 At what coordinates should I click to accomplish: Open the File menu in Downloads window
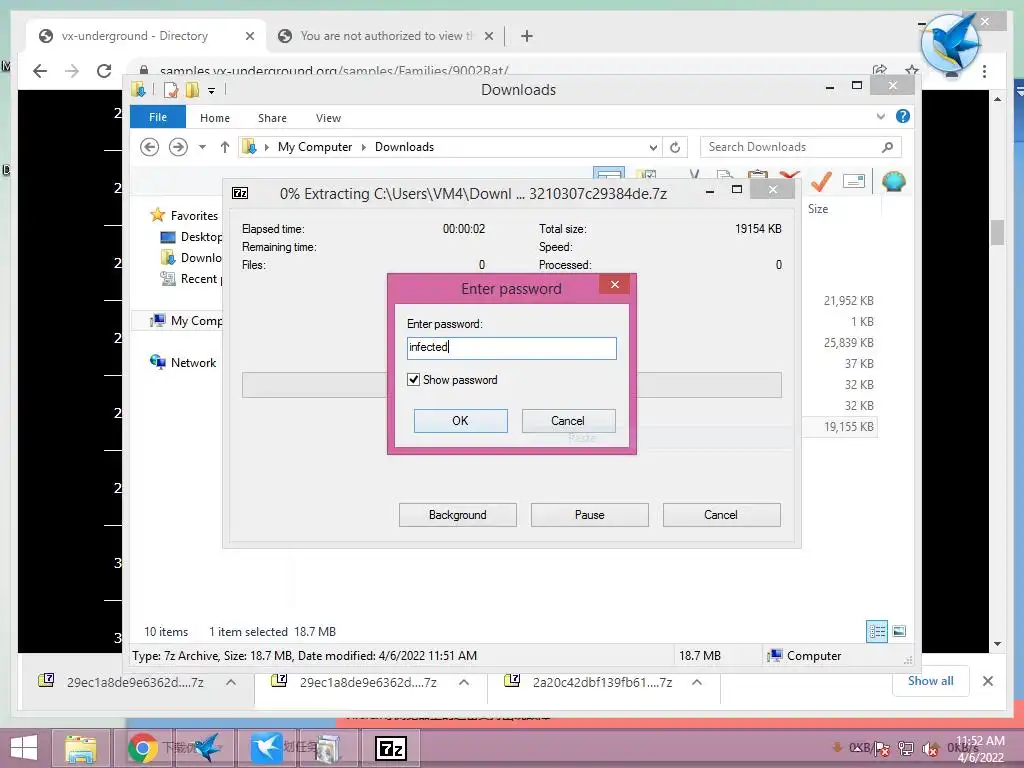coord(158,117)
